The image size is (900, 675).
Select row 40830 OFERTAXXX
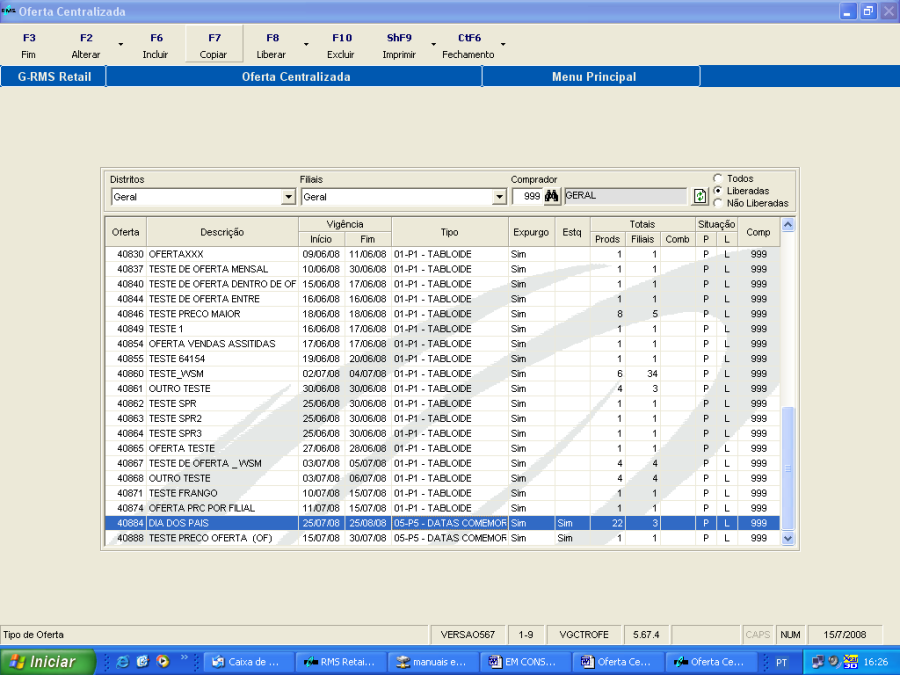tap(443, 254)
